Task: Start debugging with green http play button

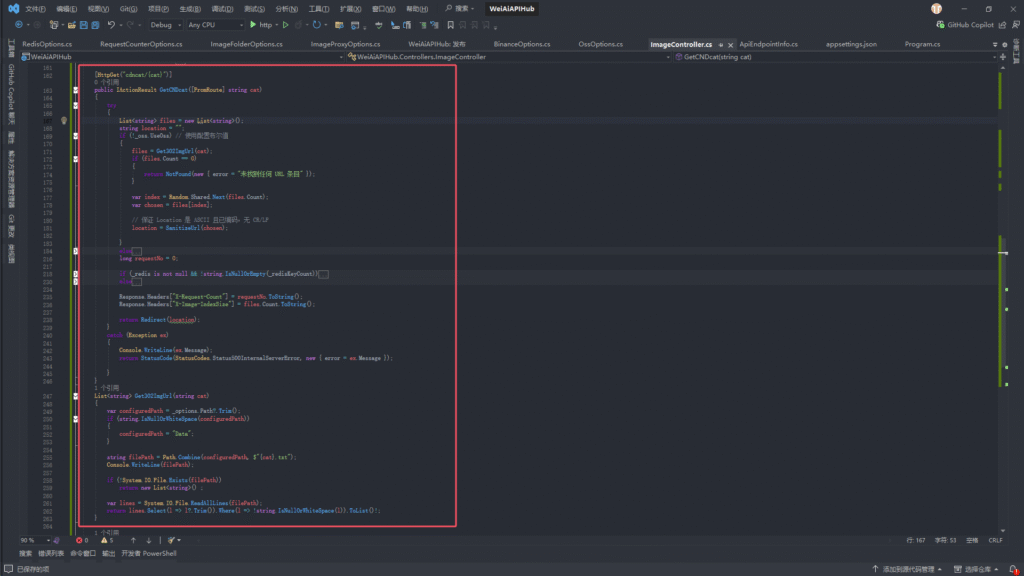Action: click(252, 24)
